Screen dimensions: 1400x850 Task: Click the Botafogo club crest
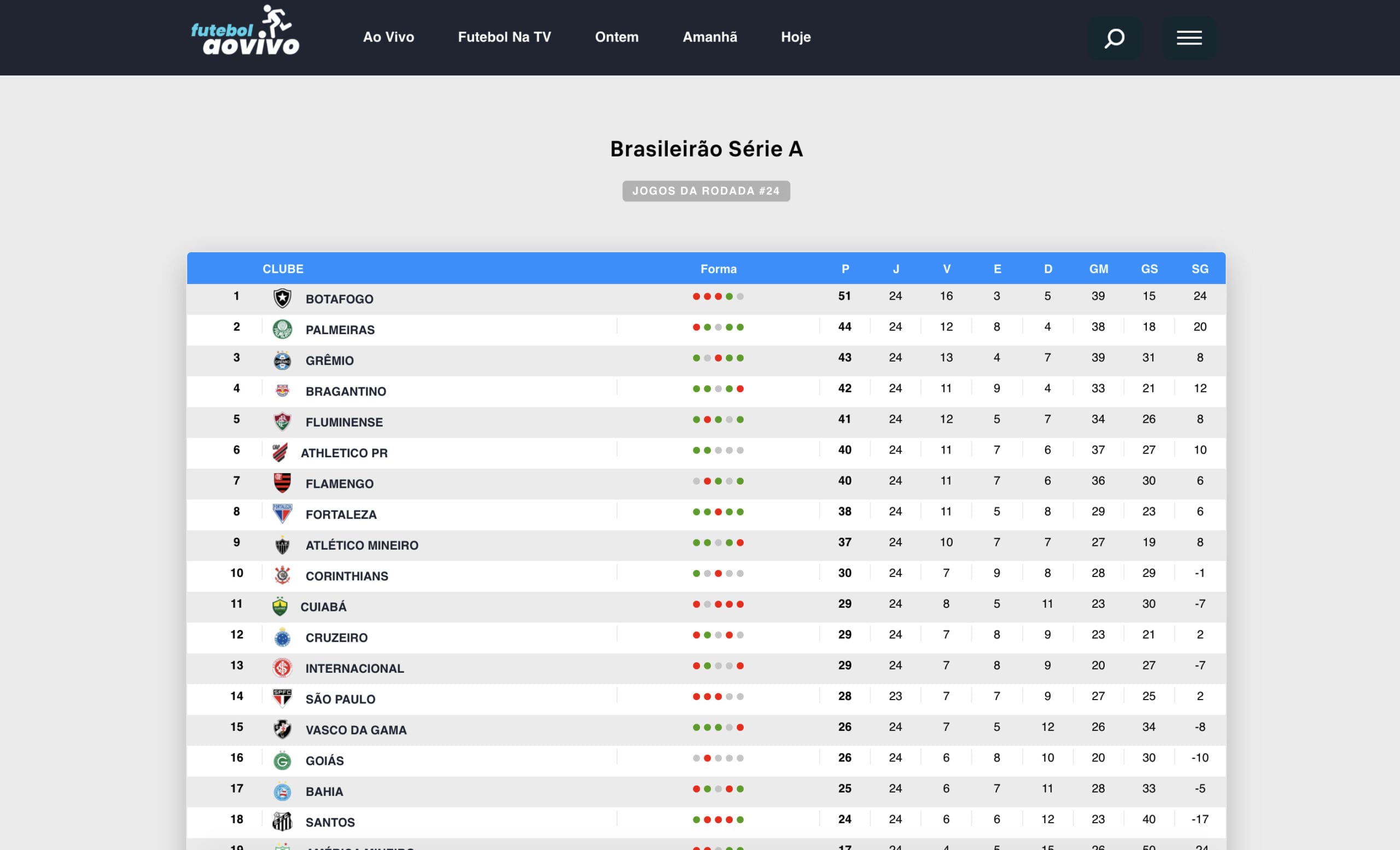click(282, 298)
